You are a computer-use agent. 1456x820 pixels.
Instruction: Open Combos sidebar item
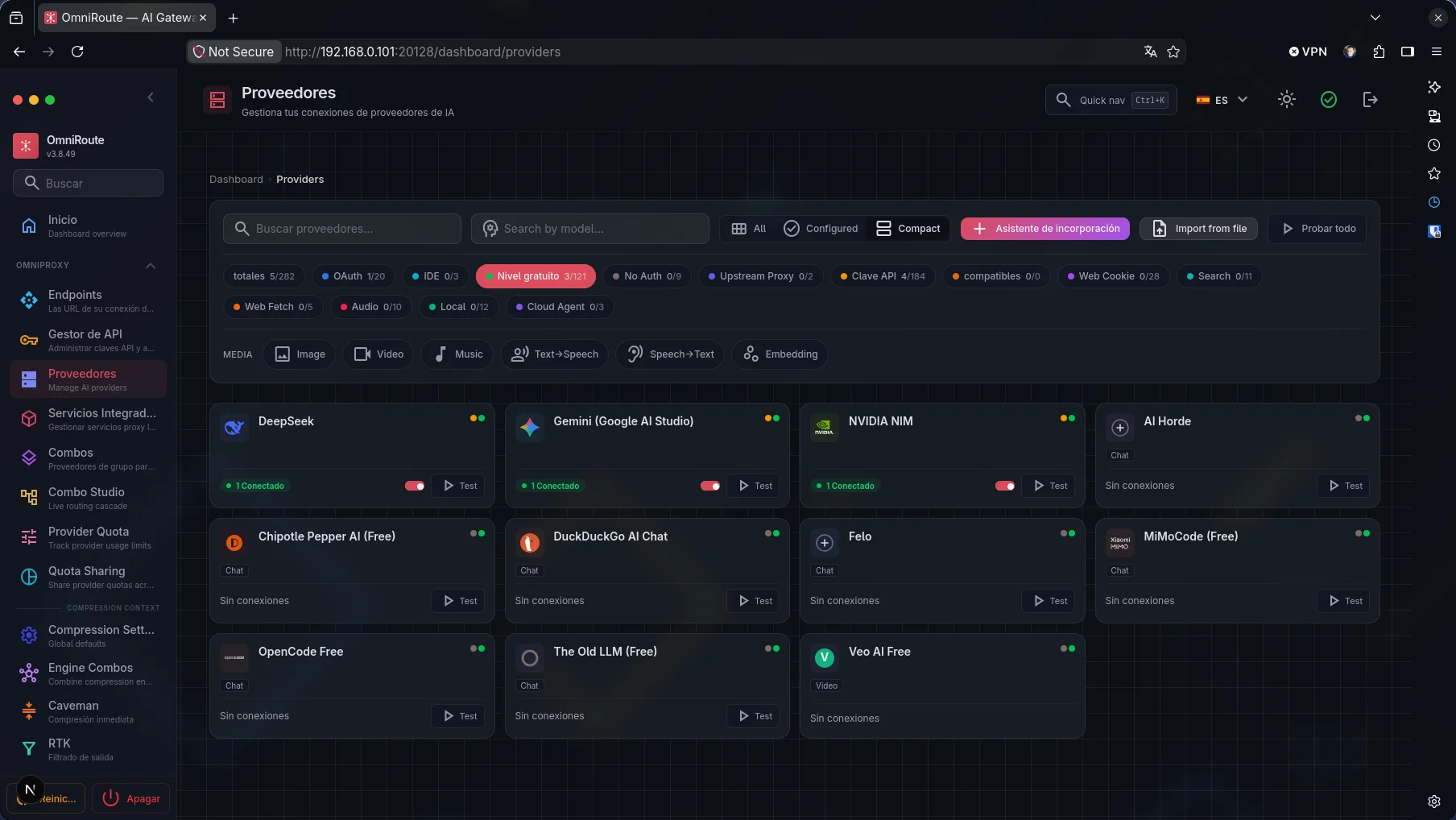(x=89, y=458)
